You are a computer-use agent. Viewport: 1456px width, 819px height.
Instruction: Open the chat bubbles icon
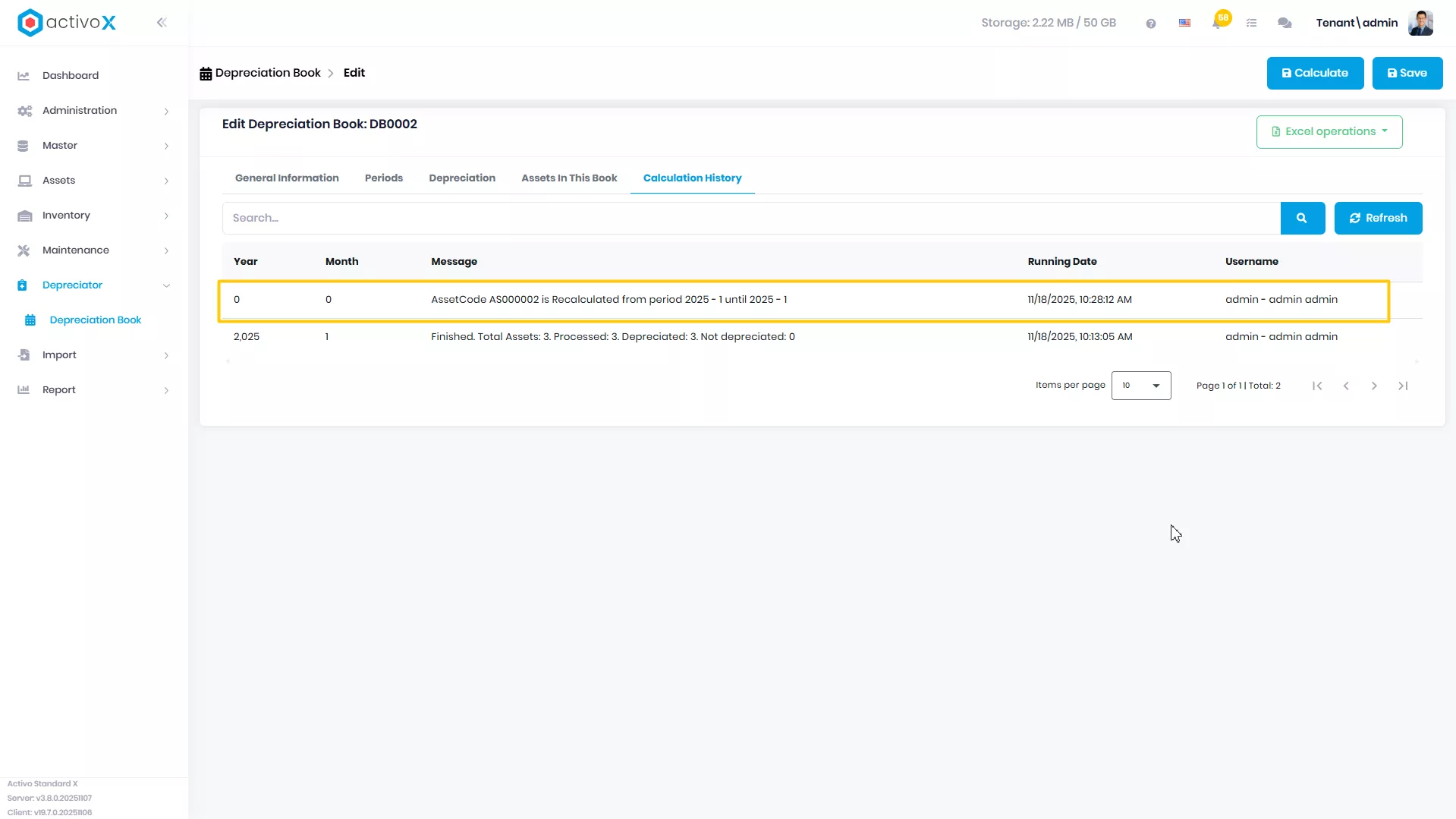pyautogui.click(x=1285, y=24)
